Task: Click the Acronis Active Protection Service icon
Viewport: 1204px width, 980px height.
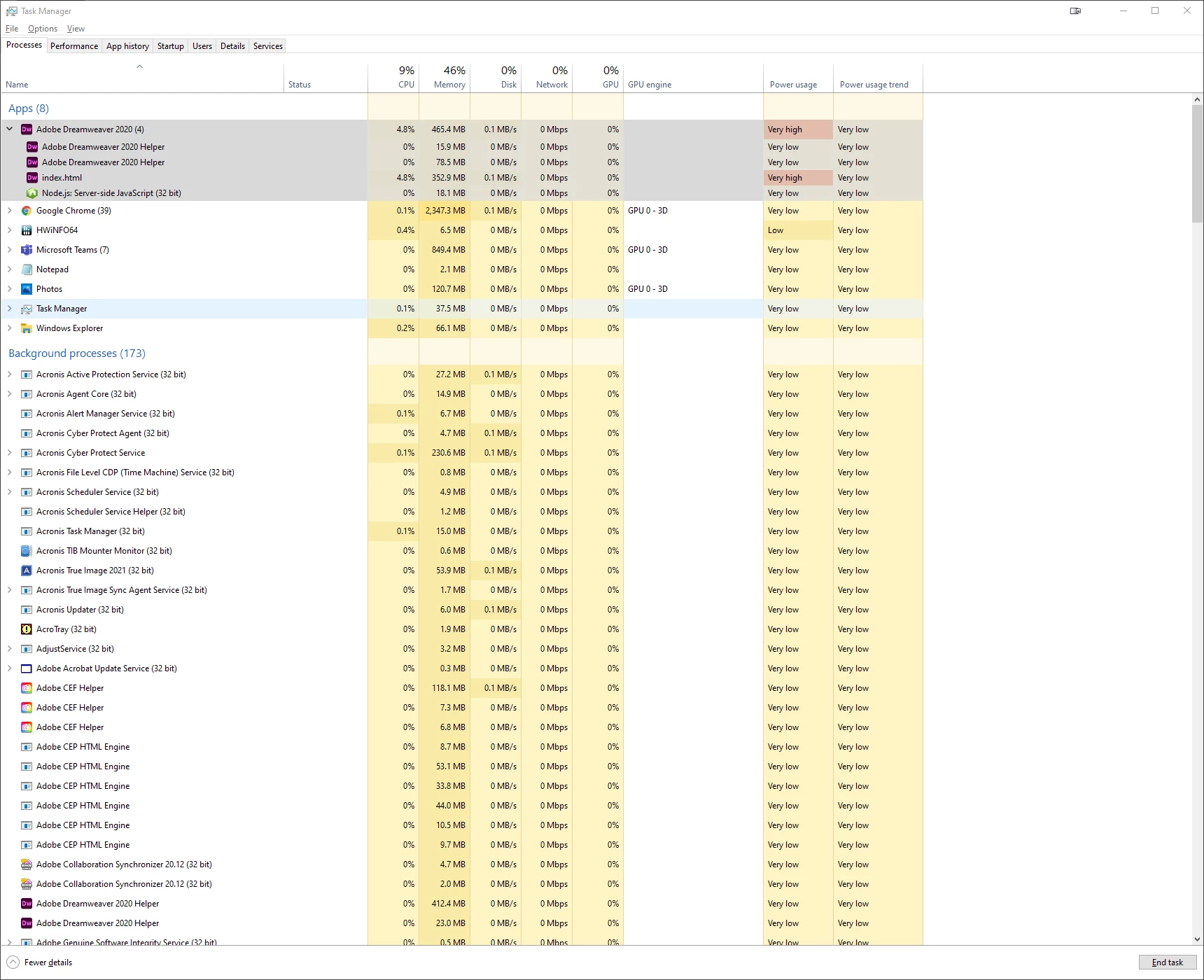Action: [27, 374]
